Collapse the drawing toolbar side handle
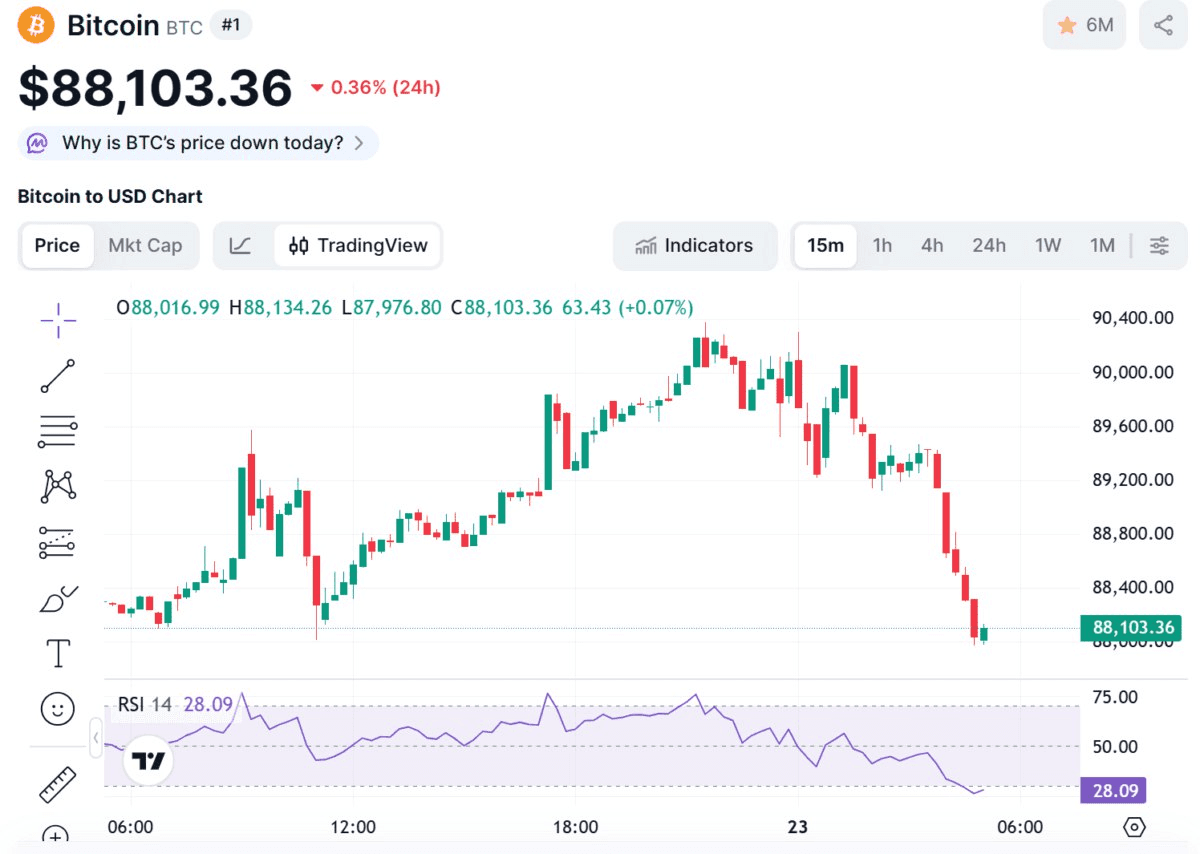The height and width of the screenshot is (854, 1200). point(96,739)
